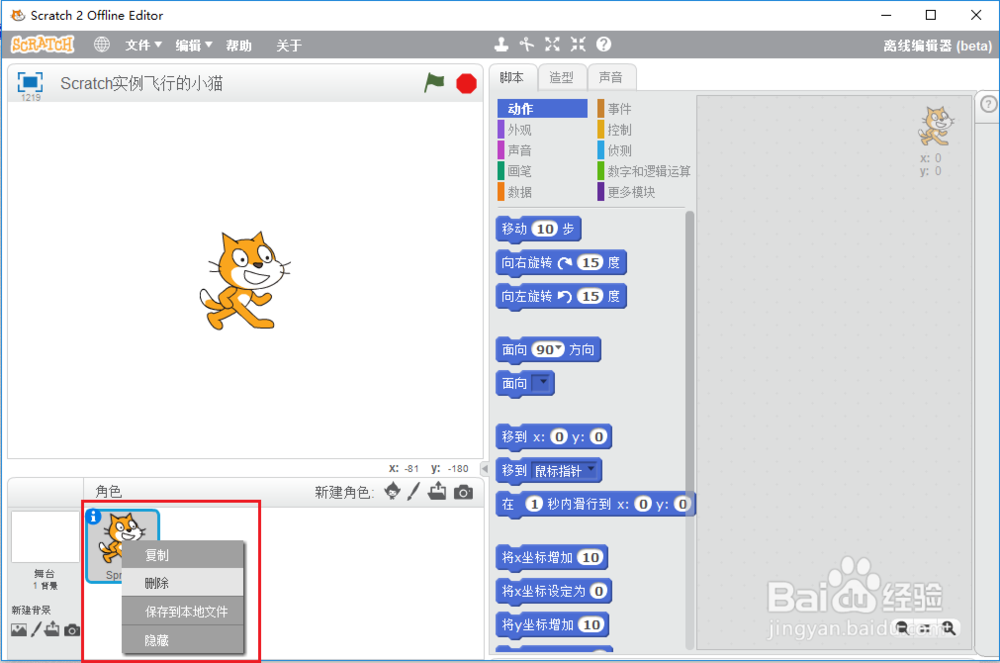Upload backdrop from file
This screenshot has width=1000, height=663.
point(52,630)
